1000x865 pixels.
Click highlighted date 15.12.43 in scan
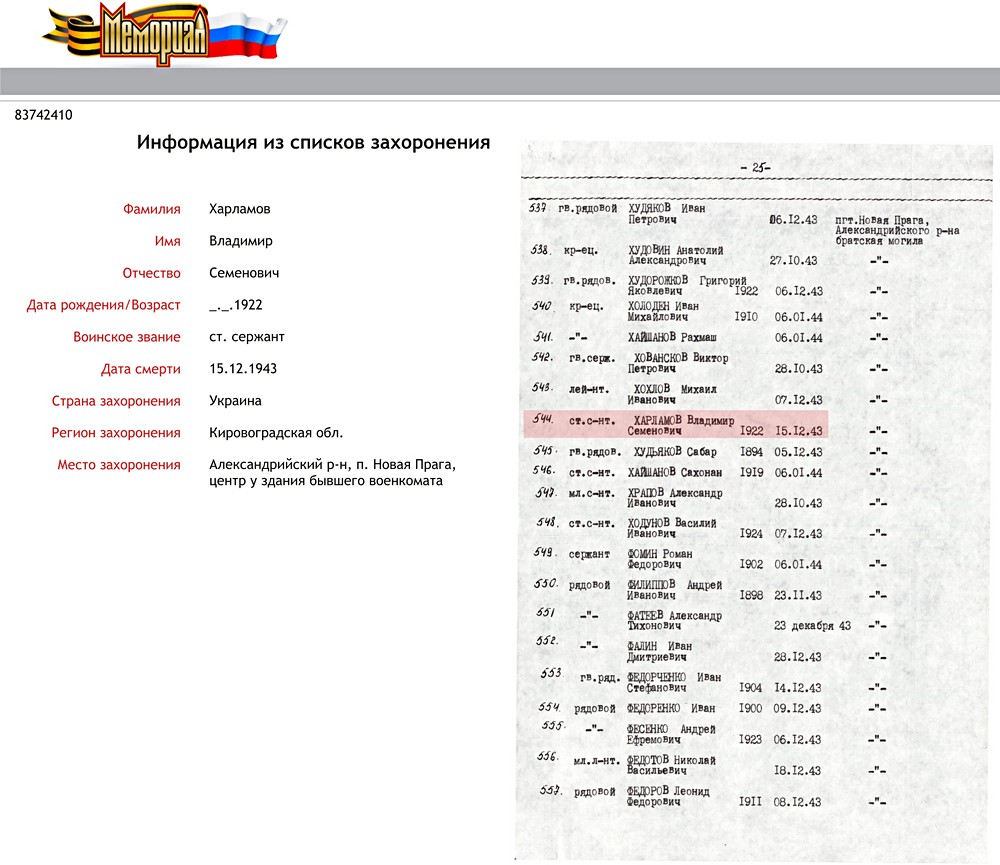pyautogui.click(x=798, y=431)
